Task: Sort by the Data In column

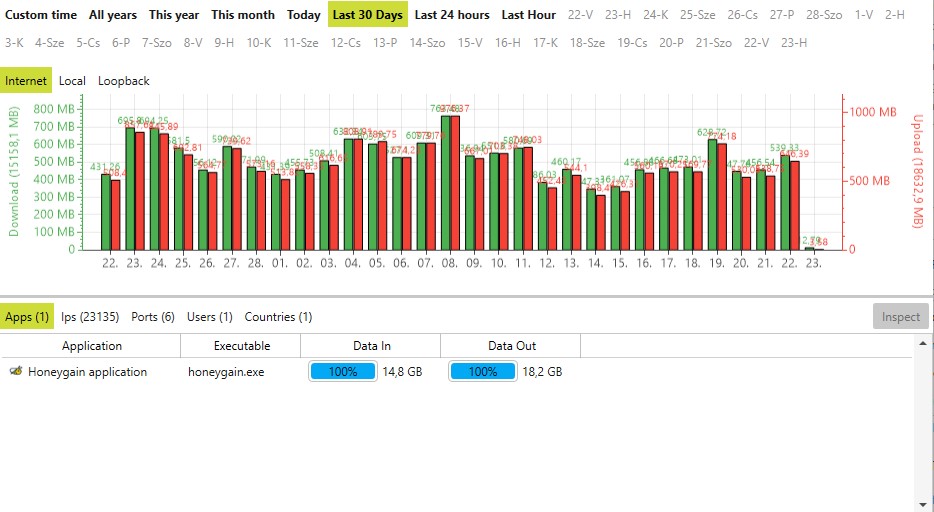Action: 372,346
